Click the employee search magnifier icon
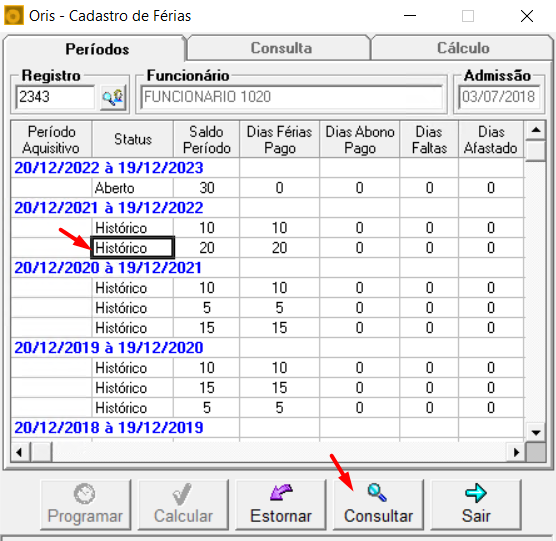 click(113, 97)
